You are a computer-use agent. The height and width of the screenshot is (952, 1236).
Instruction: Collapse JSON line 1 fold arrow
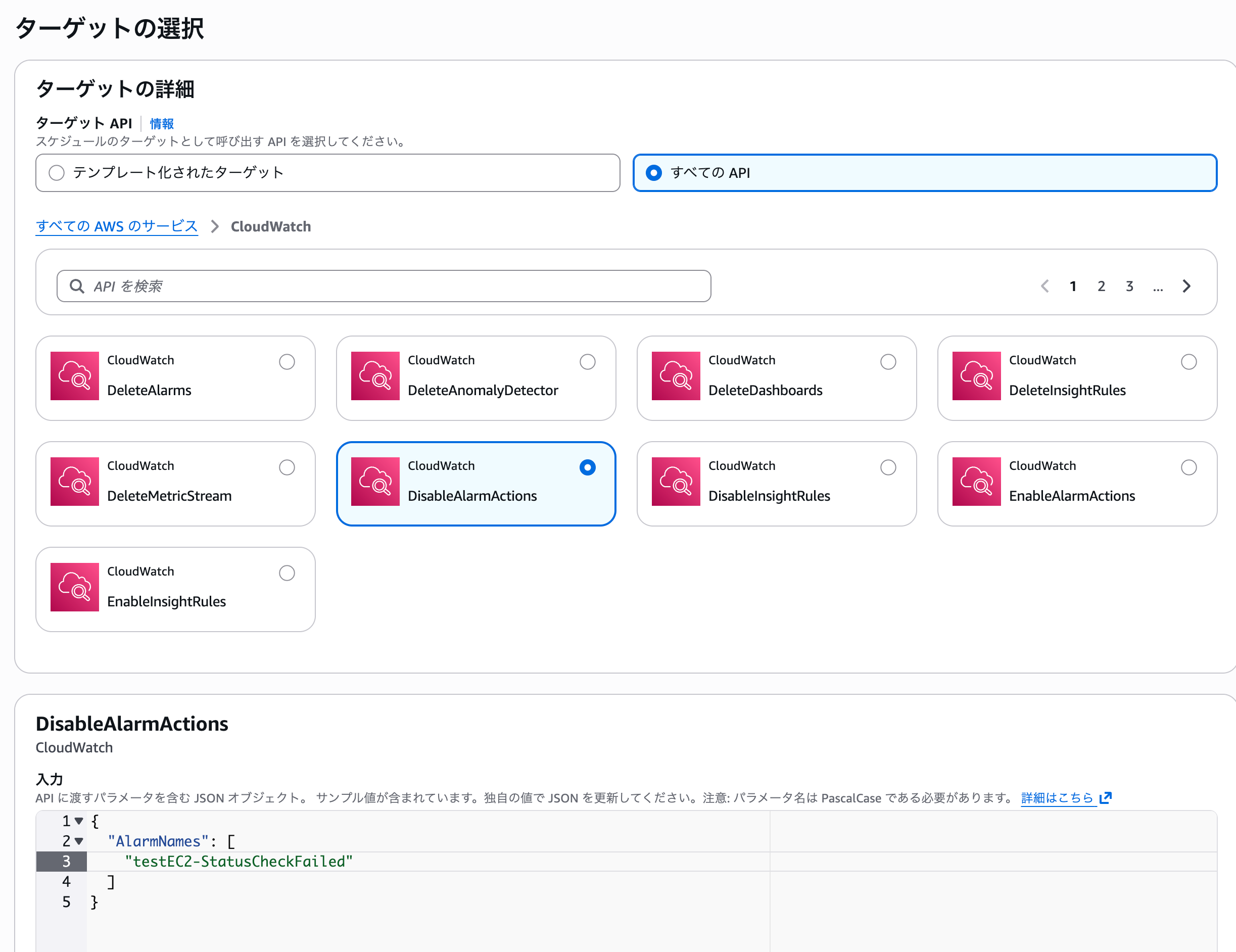tap(79, 821)
